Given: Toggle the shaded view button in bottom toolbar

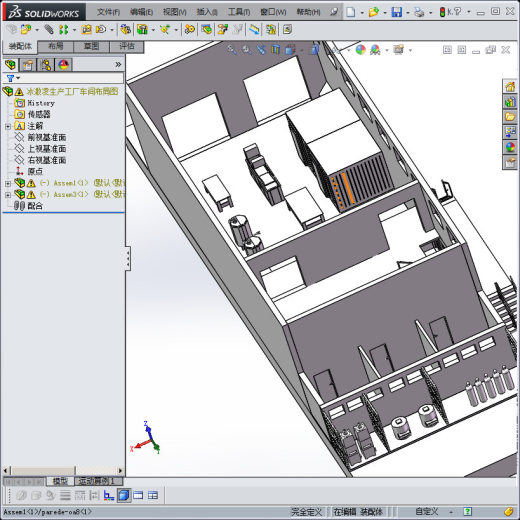Looking at the screenshot, I should click(124, 495).
